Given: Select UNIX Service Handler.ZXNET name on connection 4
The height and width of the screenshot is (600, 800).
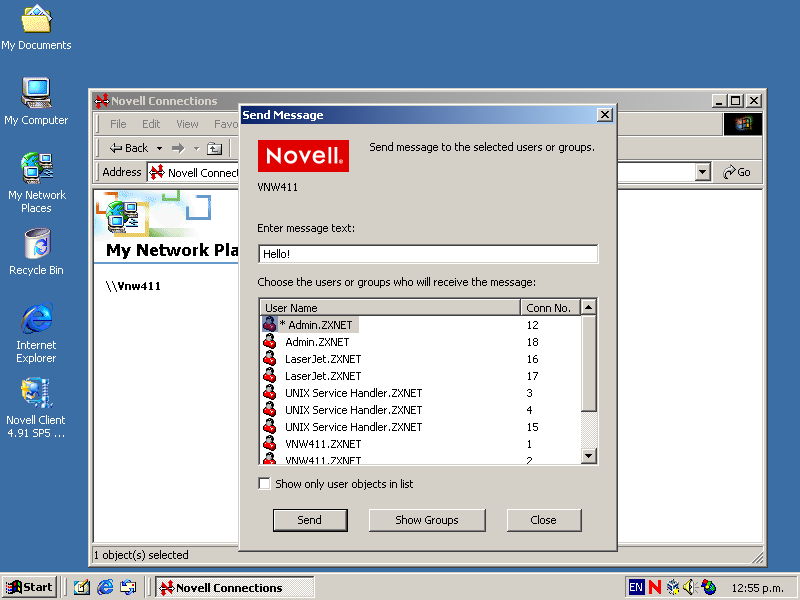Looking at the screenshot, I should 354,410.
